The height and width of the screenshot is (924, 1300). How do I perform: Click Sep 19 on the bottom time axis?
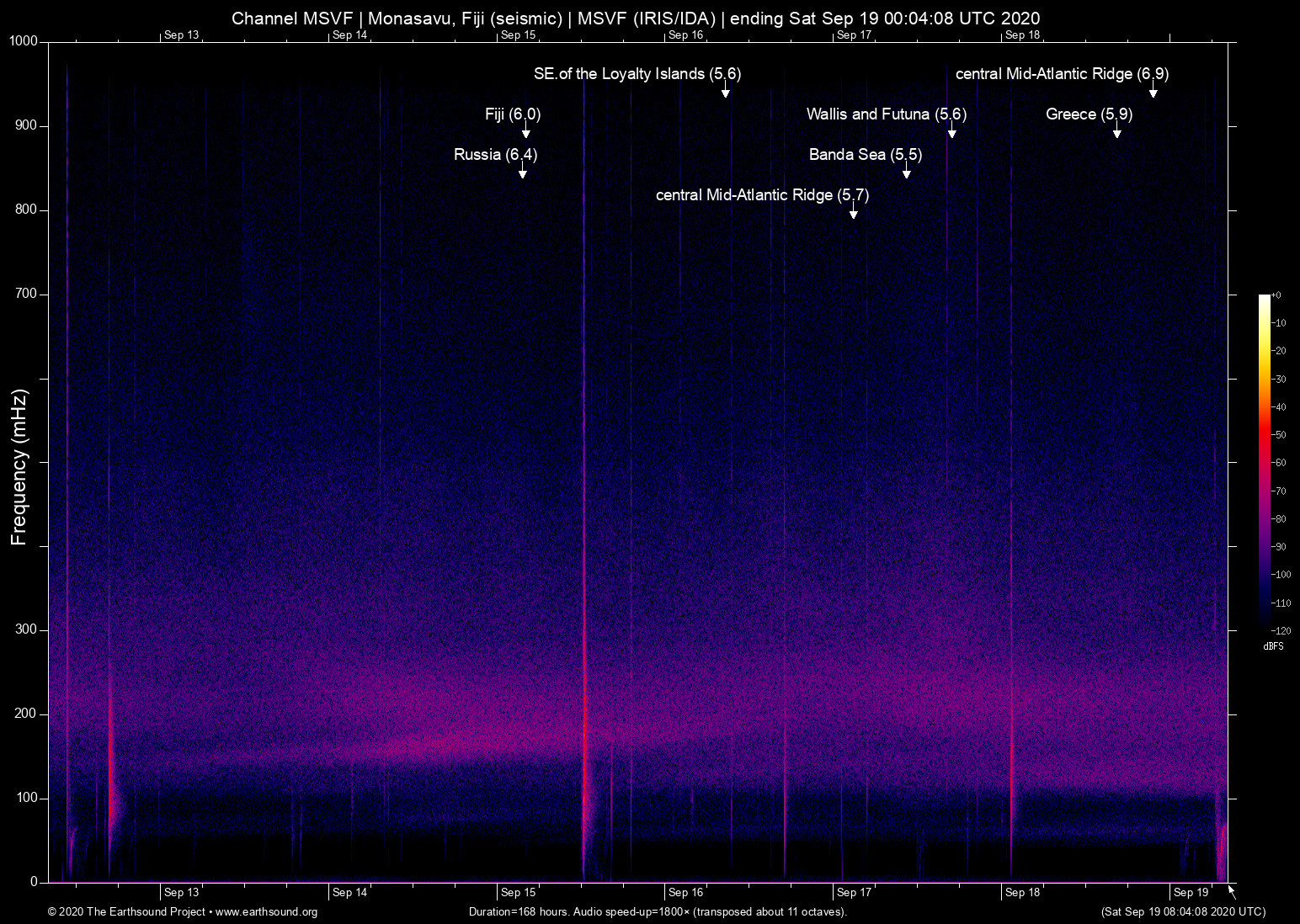click(x=1191, y=893)
